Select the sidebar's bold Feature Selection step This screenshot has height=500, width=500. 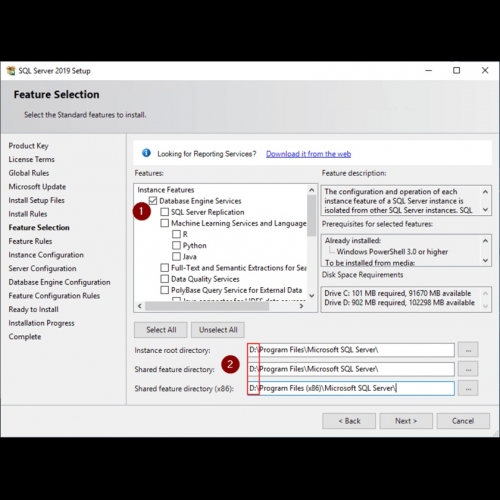click(x=39, y=228)
